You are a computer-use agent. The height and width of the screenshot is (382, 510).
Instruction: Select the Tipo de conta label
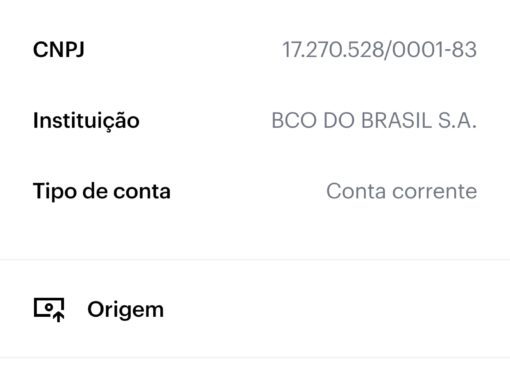[x=102, y=191]
